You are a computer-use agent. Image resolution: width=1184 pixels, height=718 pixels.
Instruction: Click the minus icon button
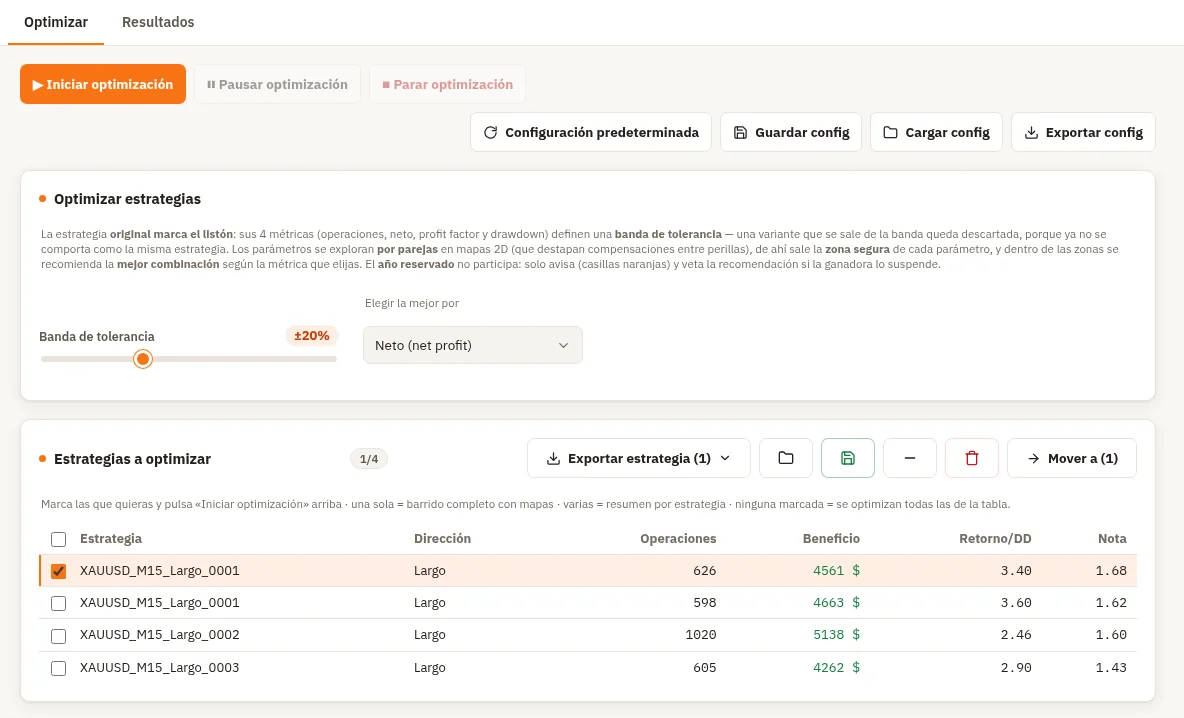click(x=909, y=458)
